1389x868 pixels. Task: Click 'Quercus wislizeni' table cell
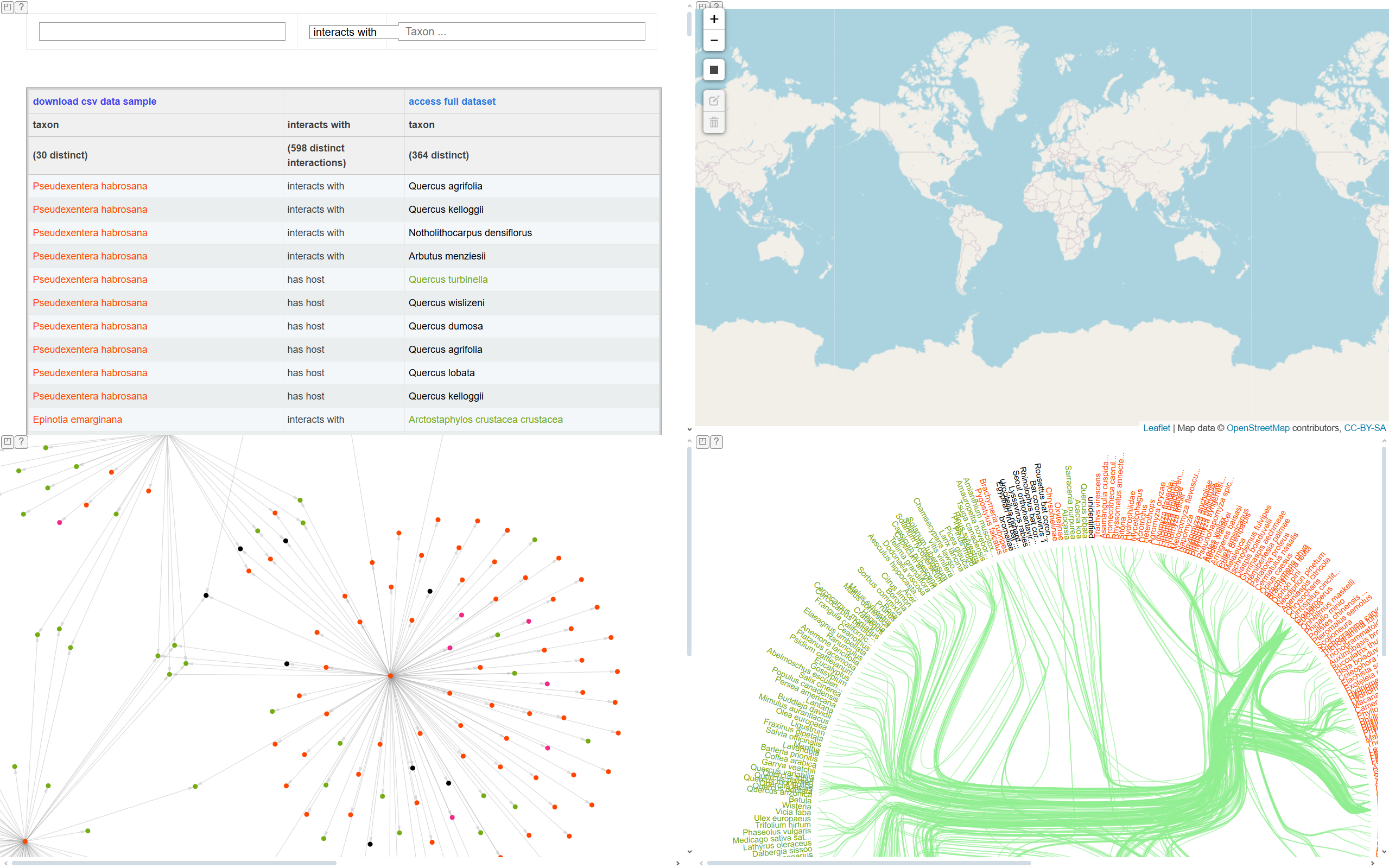(x=447, y=303)
